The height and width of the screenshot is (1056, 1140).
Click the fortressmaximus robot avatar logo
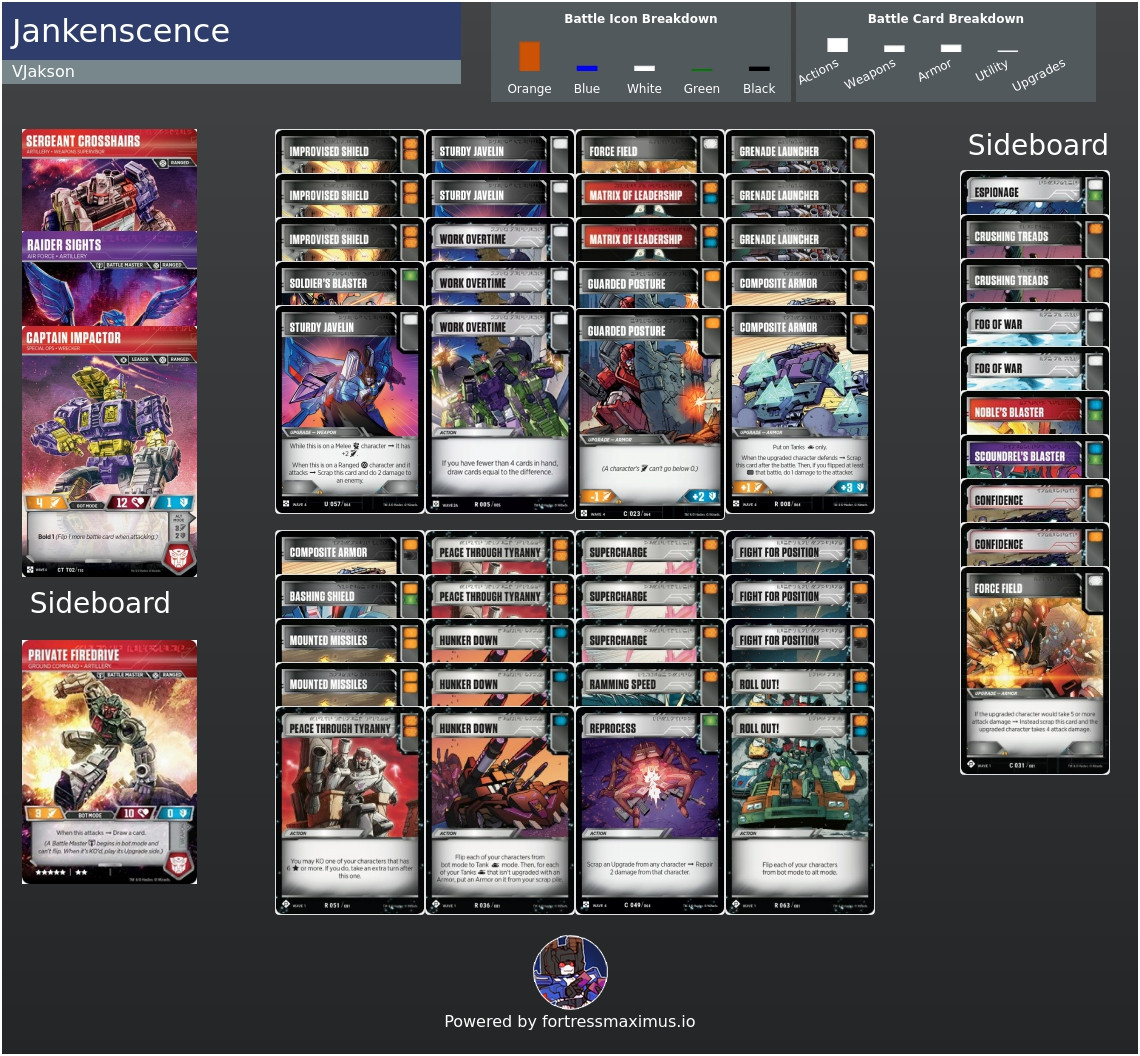pyautogui.click(x=570, y=972)
